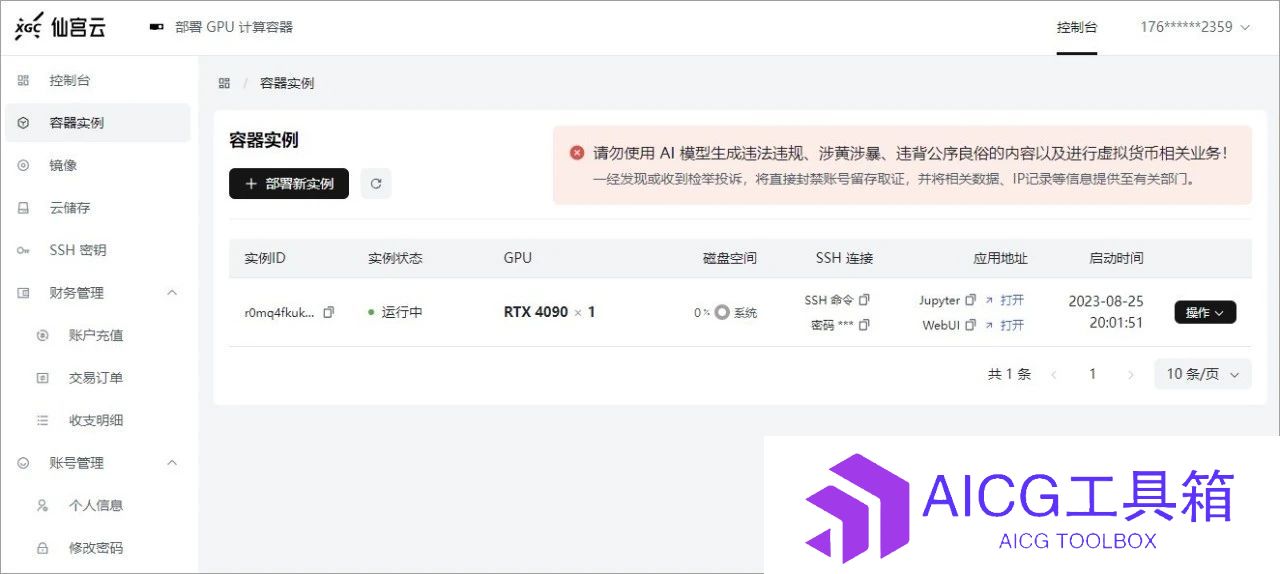Click the 仙宫云 XGC logo
The width and height of the screenshot is (1280, 574).
coord(59,28)
